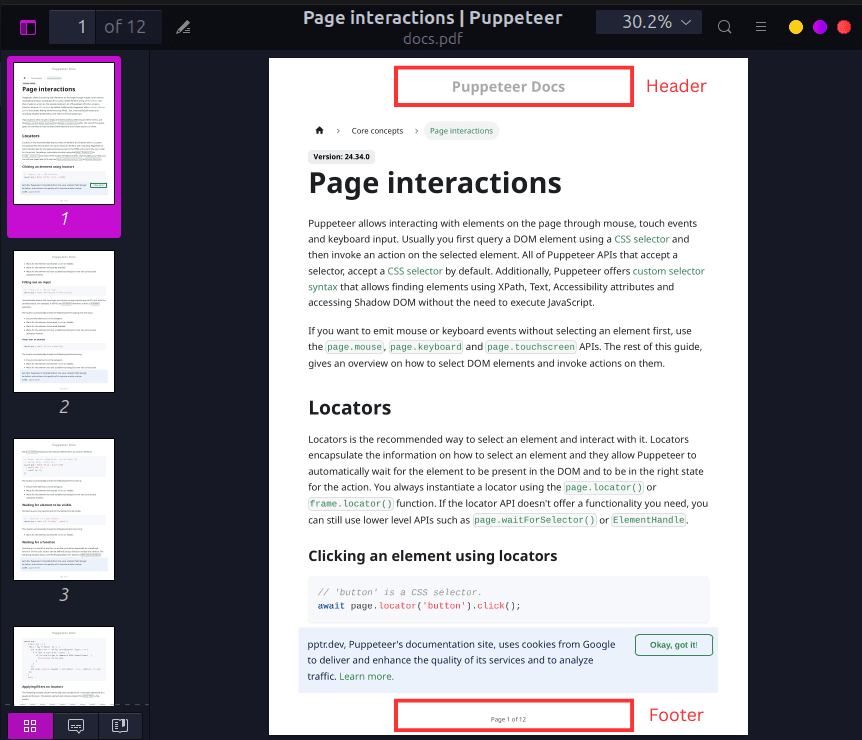Screen dimensions: 862x740
Task: Click the page number input field
Action: click(72, 26)
